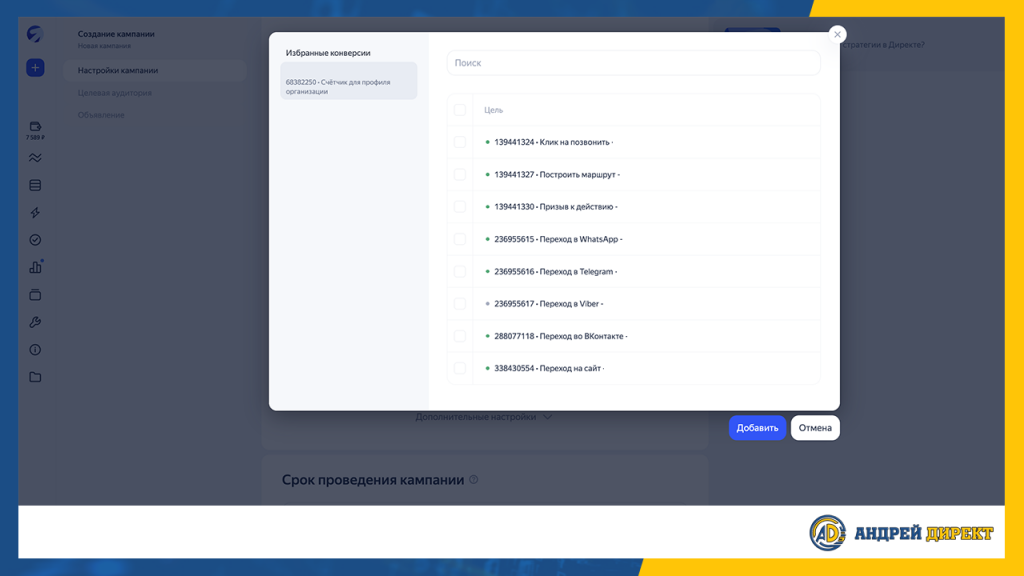Open the list layout icon in sidebar
Image resolution: width=1024 pixels, height=576 pixels.
pos(35,185)
